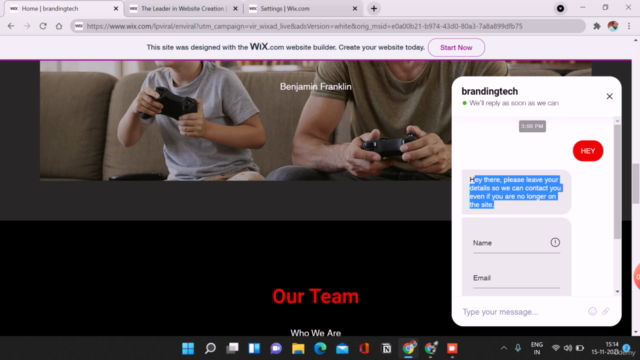The width and height of the screenshot is (640, 360).
Task: Switch to the Settings | Wix.com tab
Action: [x=302, y=9]
